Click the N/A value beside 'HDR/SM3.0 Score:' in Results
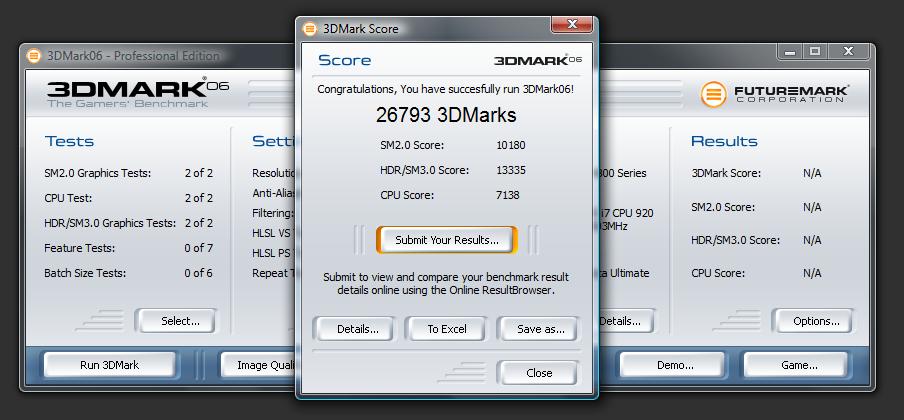 [x=812, y=239]
